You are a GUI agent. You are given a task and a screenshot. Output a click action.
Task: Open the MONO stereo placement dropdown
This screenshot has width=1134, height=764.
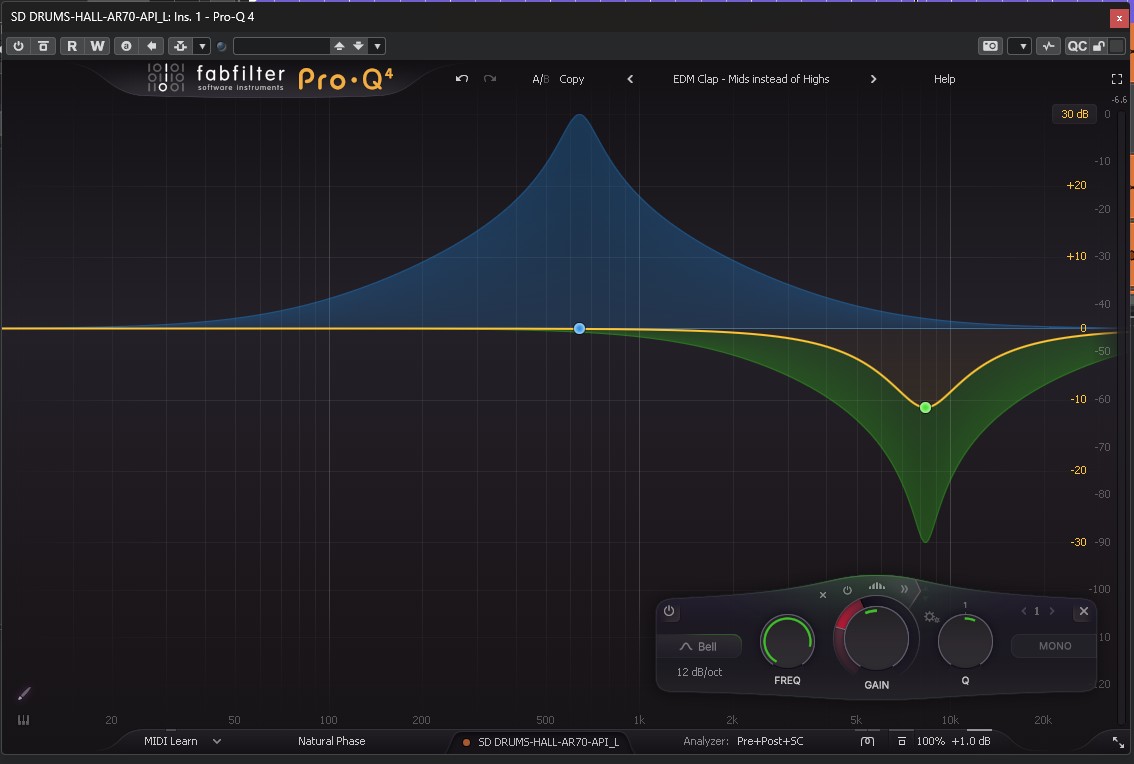1052,645
